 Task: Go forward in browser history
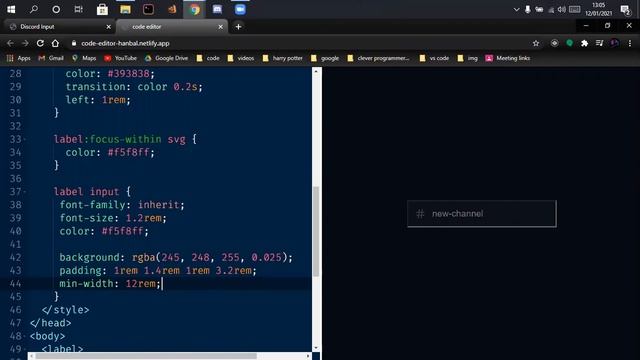(x=25, y=43)
